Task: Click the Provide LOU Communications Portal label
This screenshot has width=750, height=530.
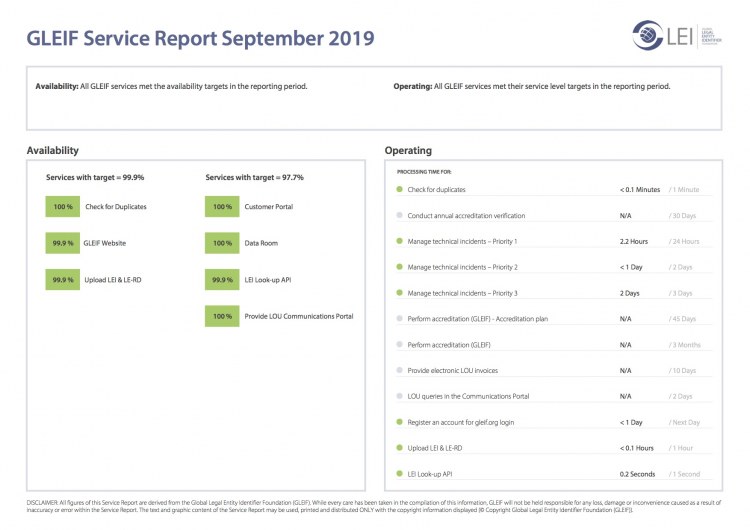Action: pos(298,317)
